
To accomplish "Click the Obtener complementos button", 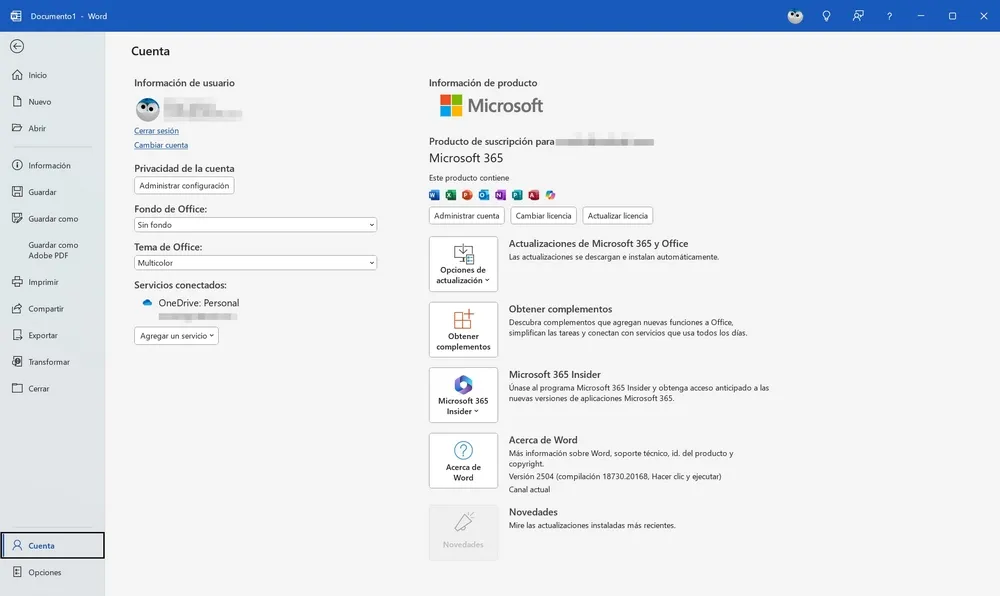I will click(463, 330).
